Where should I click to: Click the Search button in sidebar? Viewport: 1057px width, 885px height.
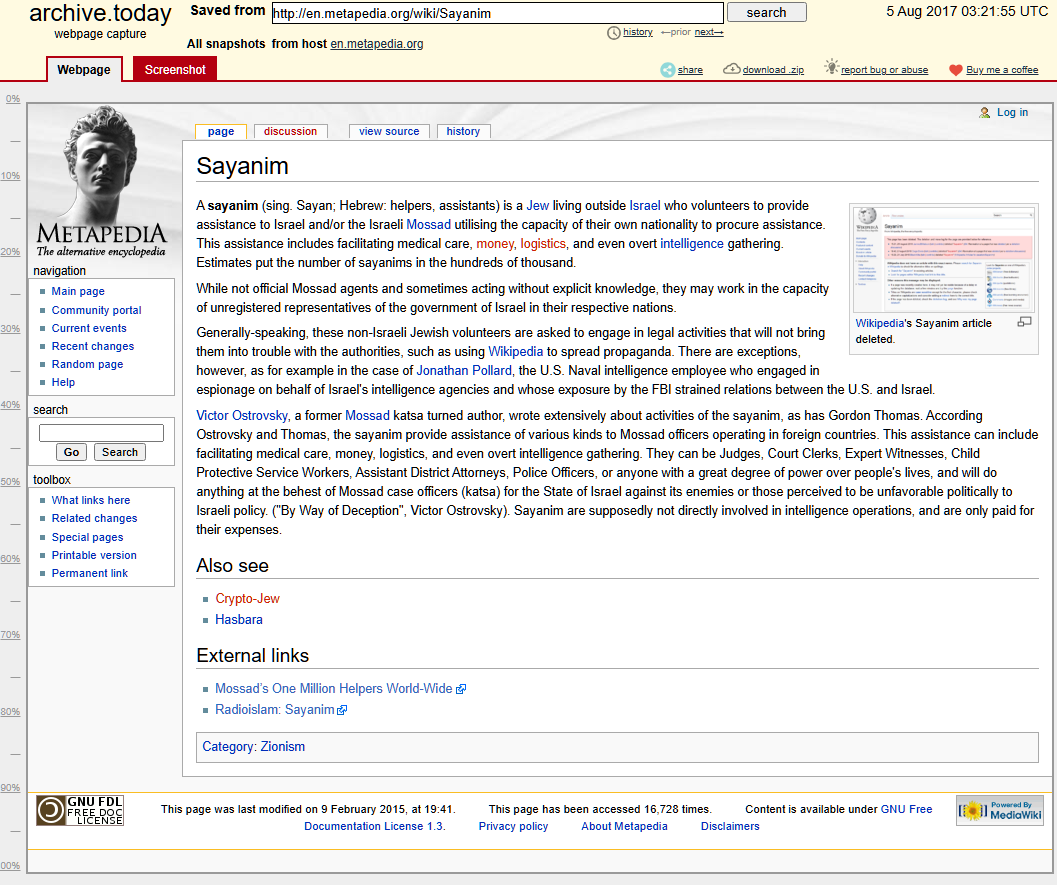point(120,452)
